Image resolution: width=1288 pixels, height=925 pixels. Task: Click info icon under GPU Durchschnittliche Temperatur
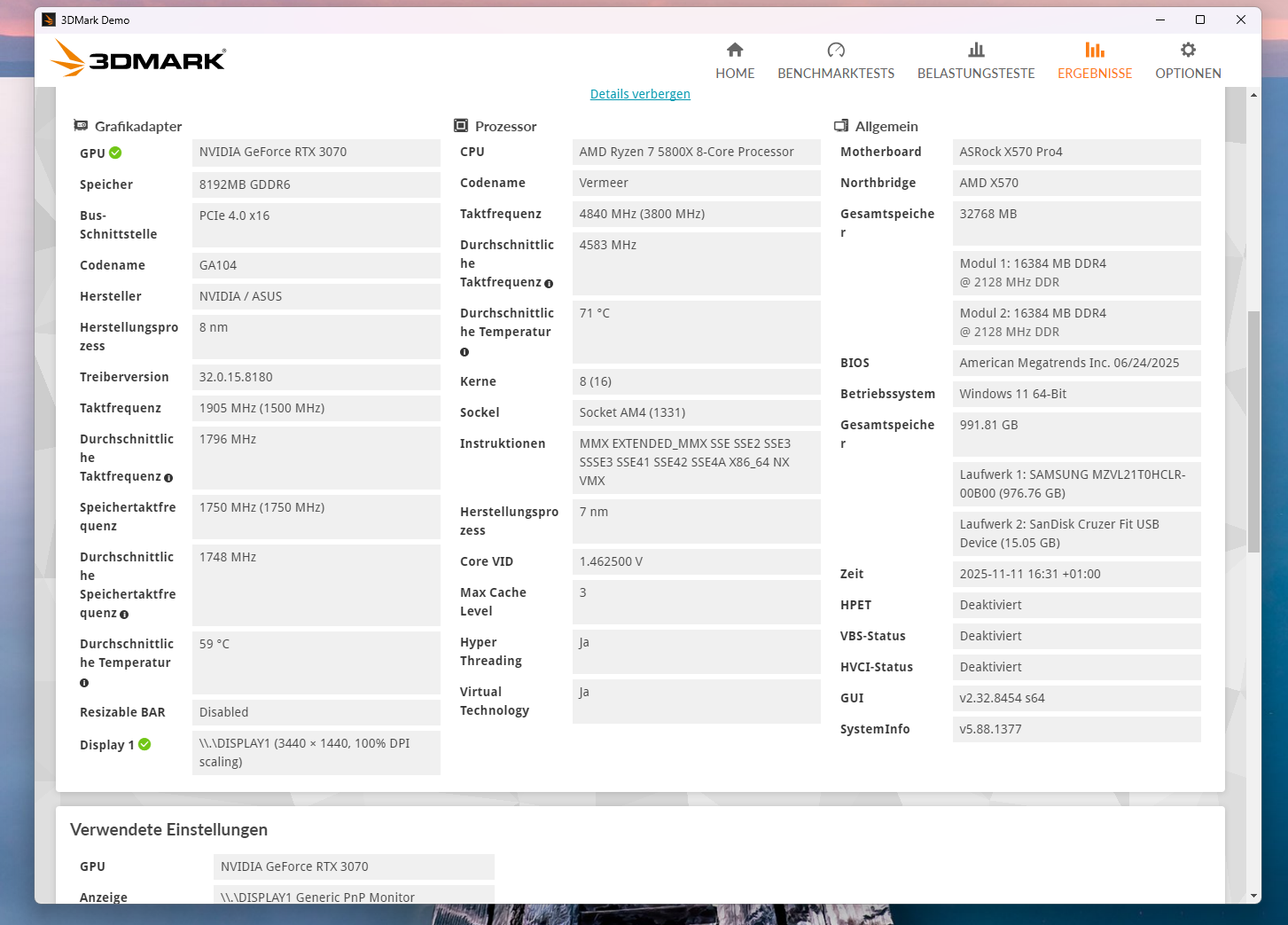[x=84, y=683]
